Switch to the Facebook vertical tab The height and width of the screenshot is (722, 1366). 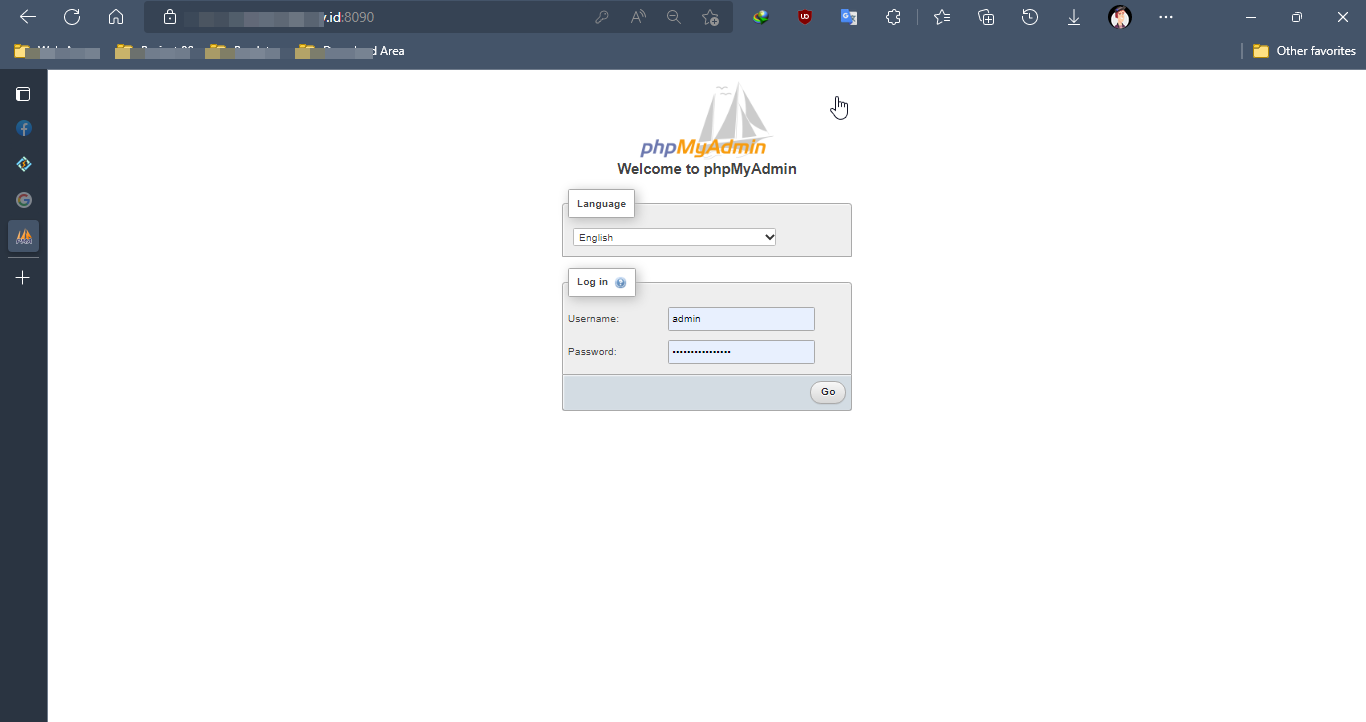pos(23,128)
